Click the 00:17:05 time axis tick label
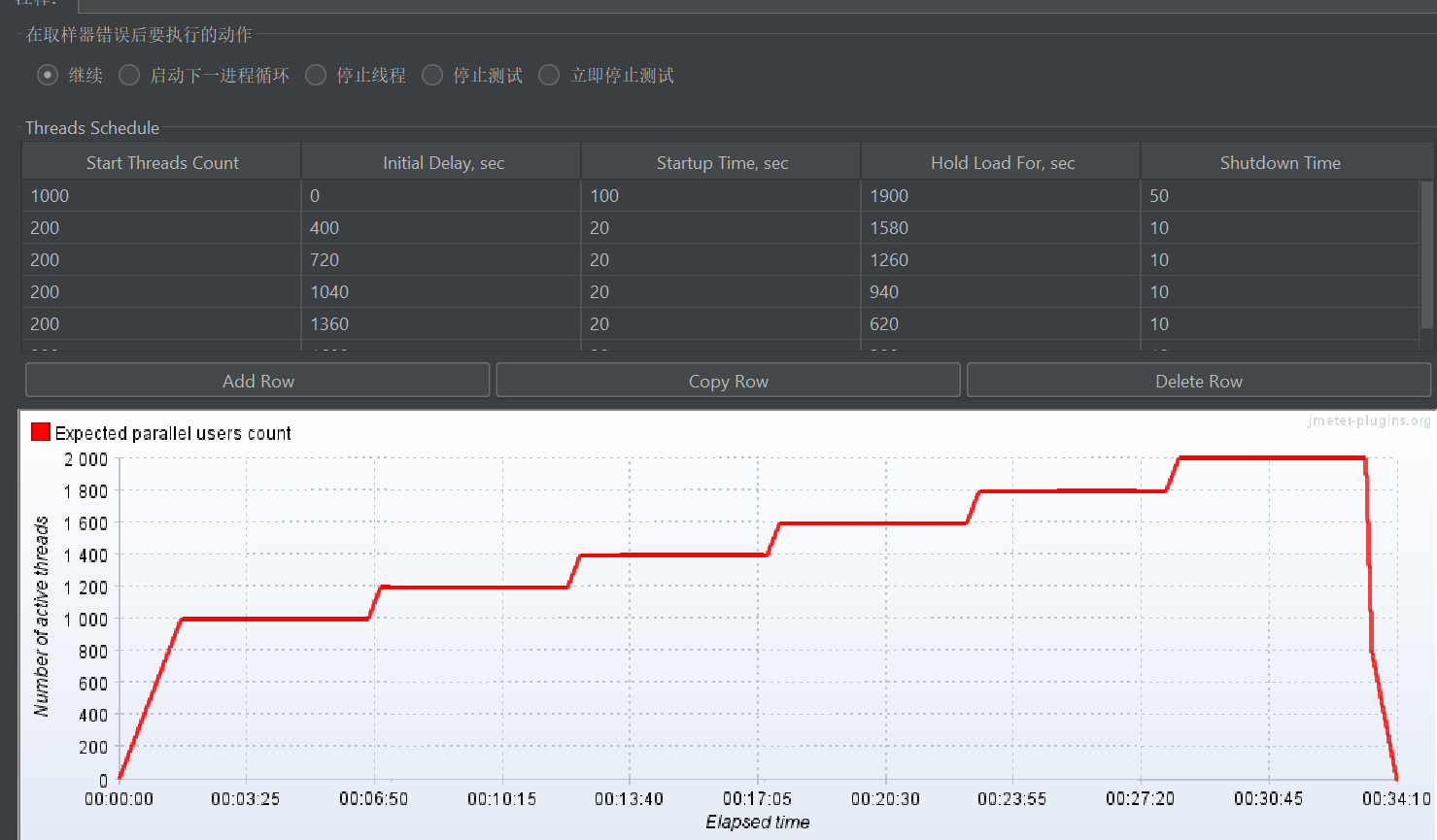The height and width of the screenshot is (840, 1437). click(757, 798)
